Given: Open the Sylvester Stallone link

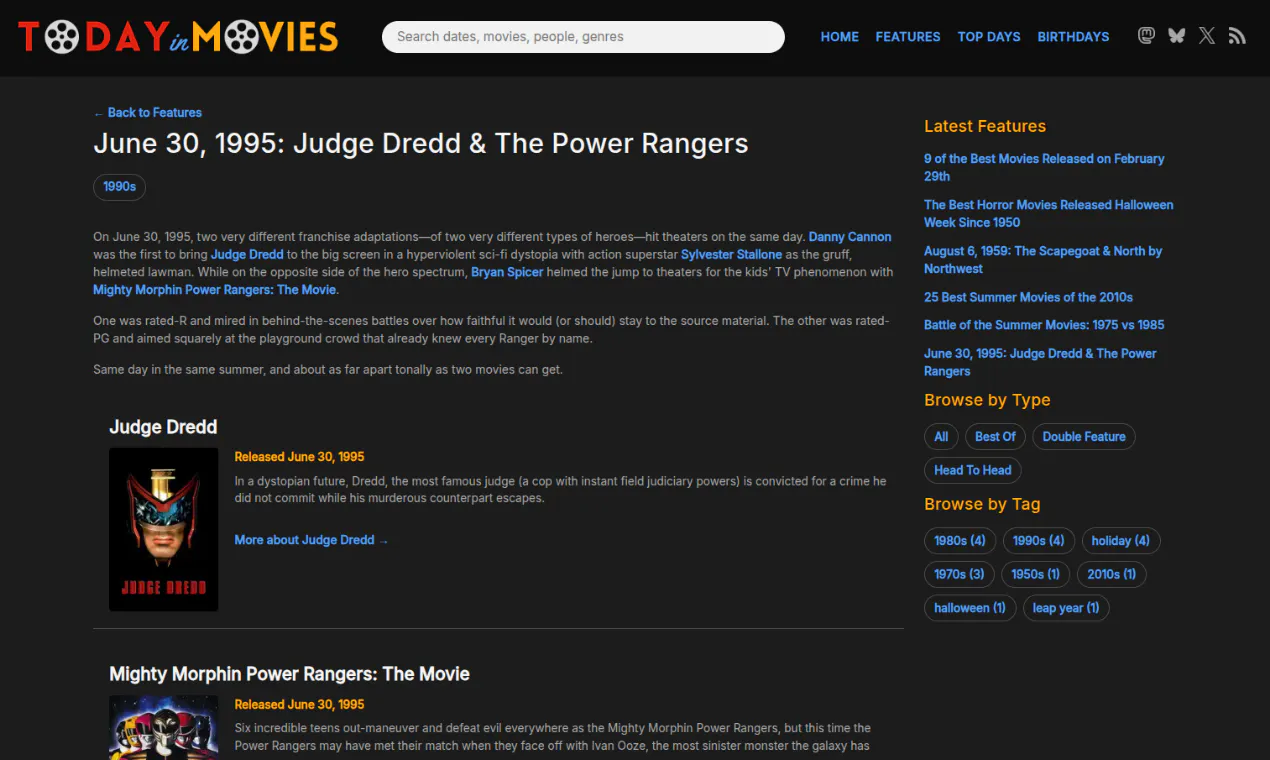Looking at the screenshot, I should tap(731, 255).
